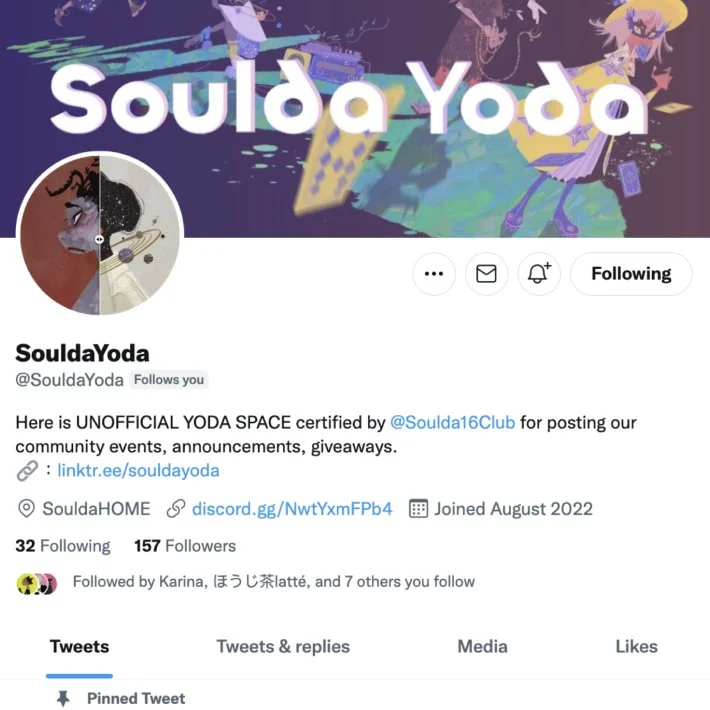Open the discord.gg/NwtYxmFPb4 invite link

pos(292,509)
